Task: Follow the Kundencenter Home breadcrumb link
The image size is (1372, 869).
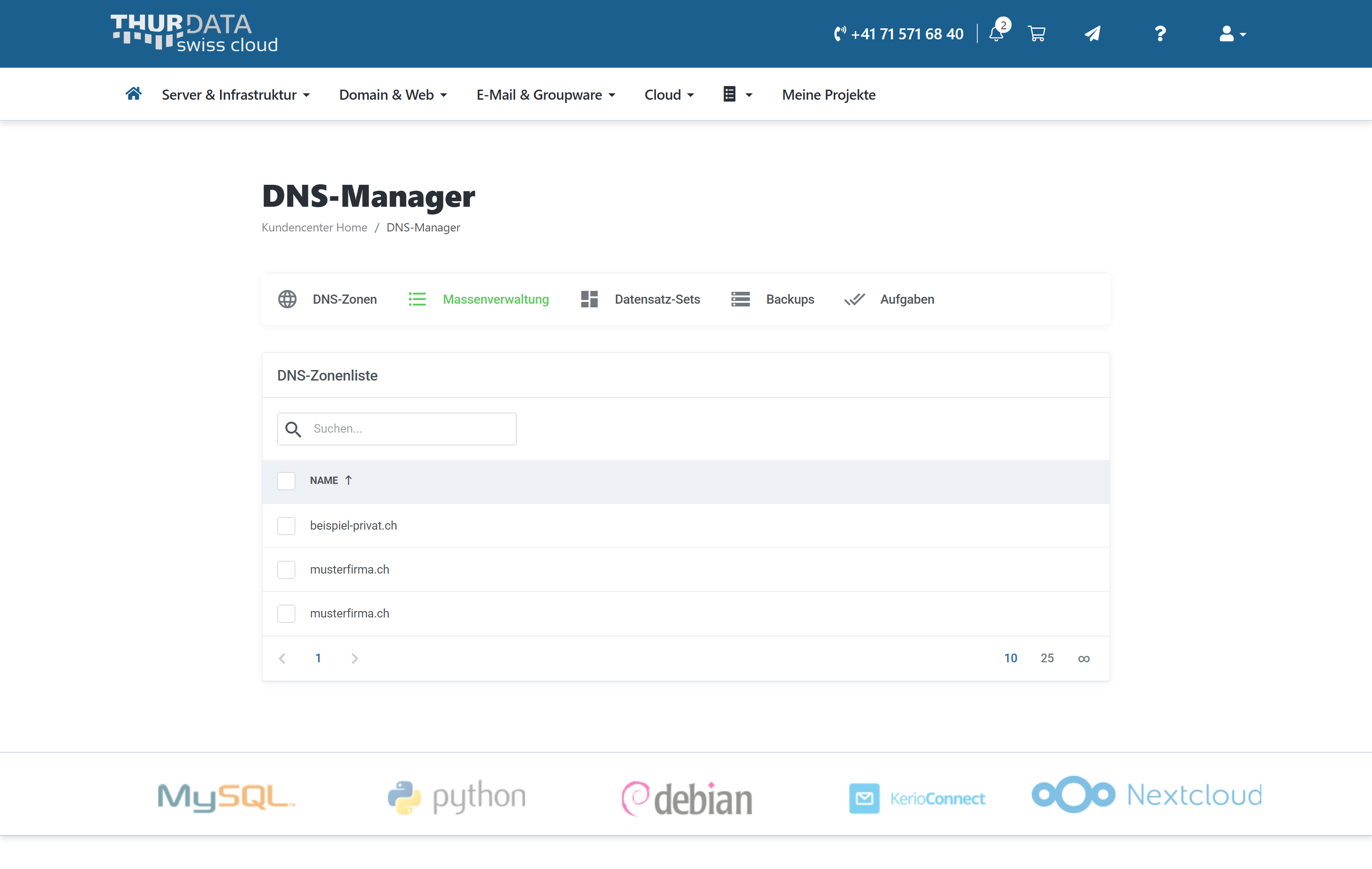Action: point(315,227)
